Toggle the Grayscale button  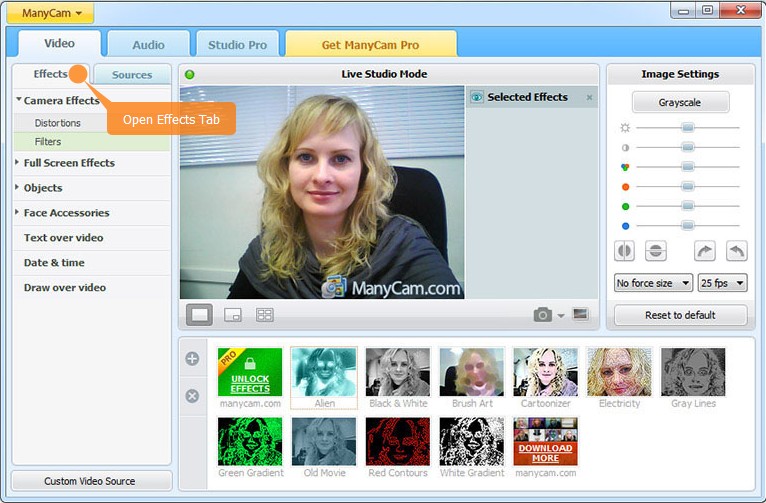coord(681,102)
